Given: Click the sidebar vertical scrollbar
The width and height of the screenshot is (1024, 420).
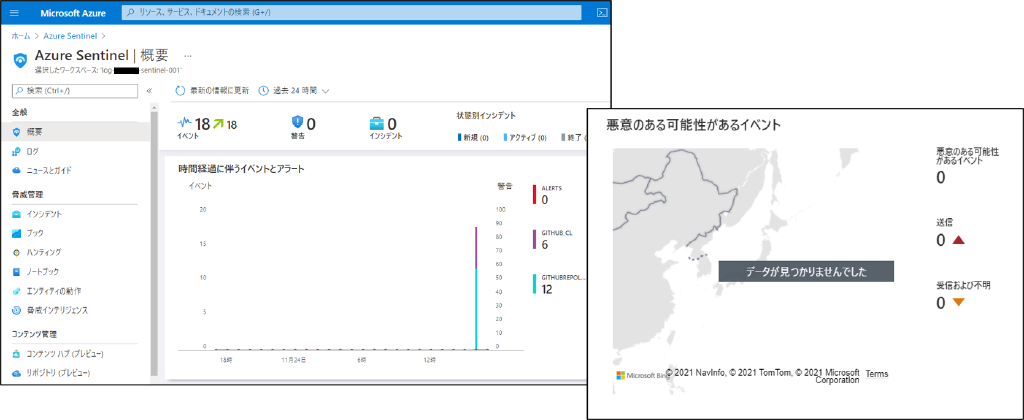Looking at the screenshot, I should click(x=154, y=242).
